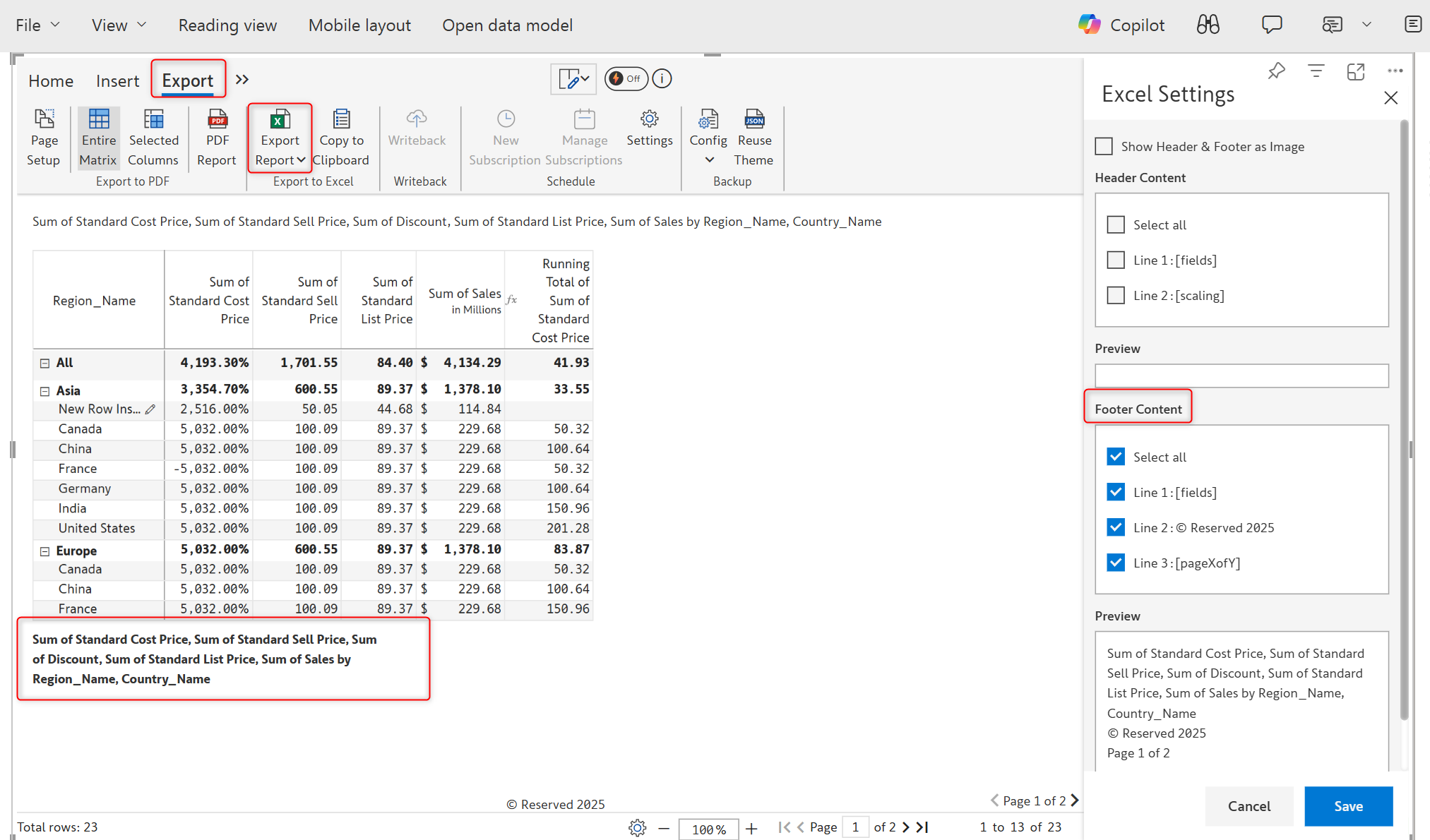Click the Save button
The image size is (1430, 840).
(1347, 806)
